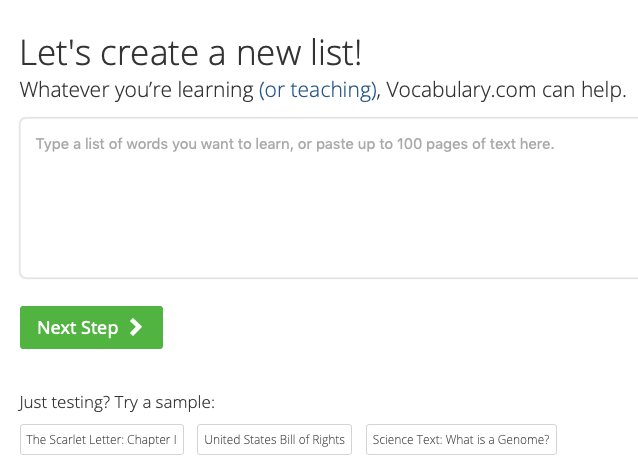Click the arrow icon on Next Step
The image size is (638, 459).
pyautogui.click(x=136, y=328)
